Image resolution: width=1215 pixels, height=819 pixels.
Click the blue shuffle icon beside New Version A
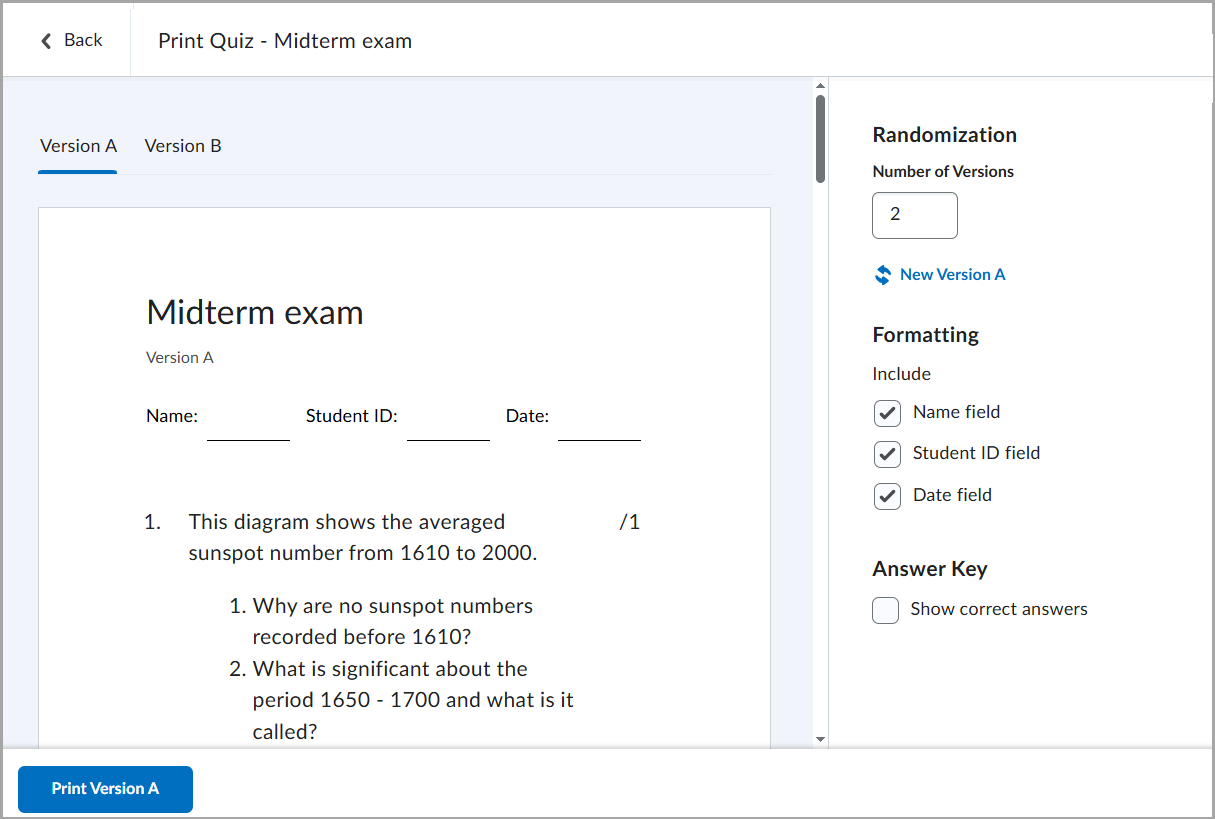pyautogui.click(x=882, y=274)
